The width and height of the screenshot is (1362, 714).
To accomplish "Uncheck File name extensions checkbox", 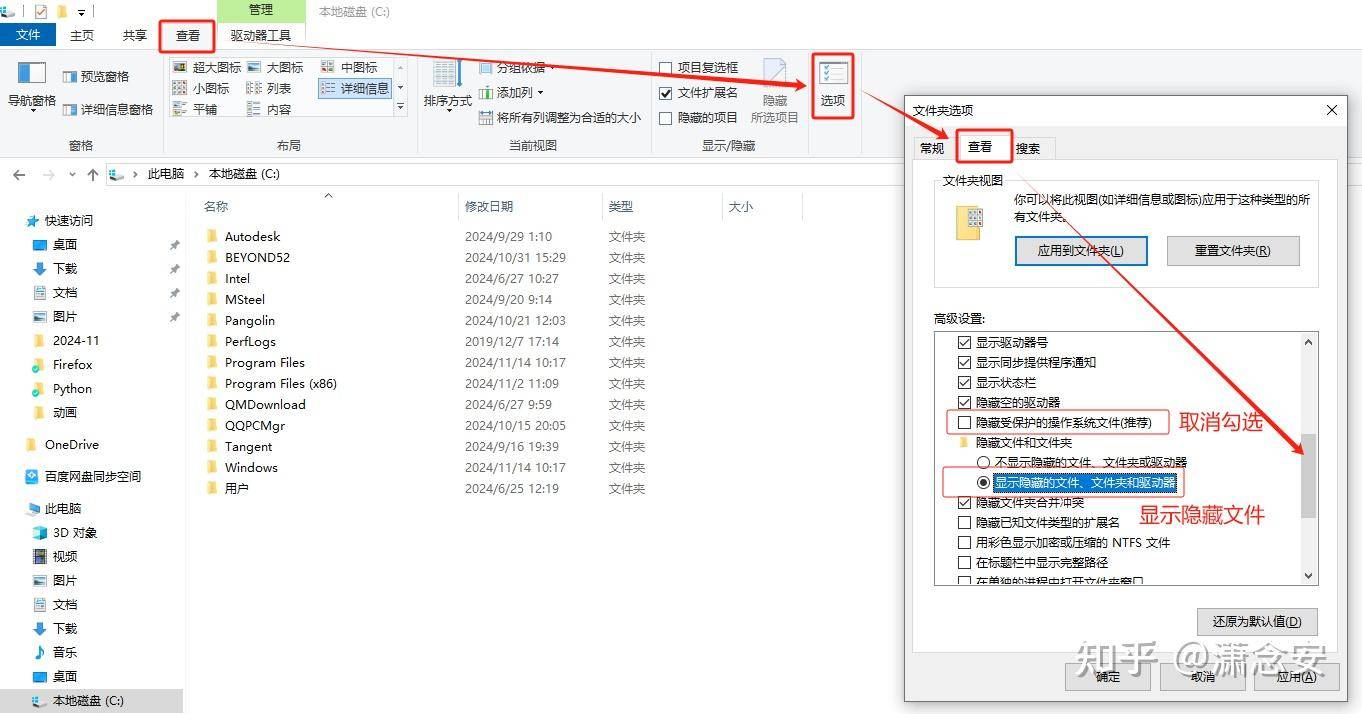I will click(666, 92).
